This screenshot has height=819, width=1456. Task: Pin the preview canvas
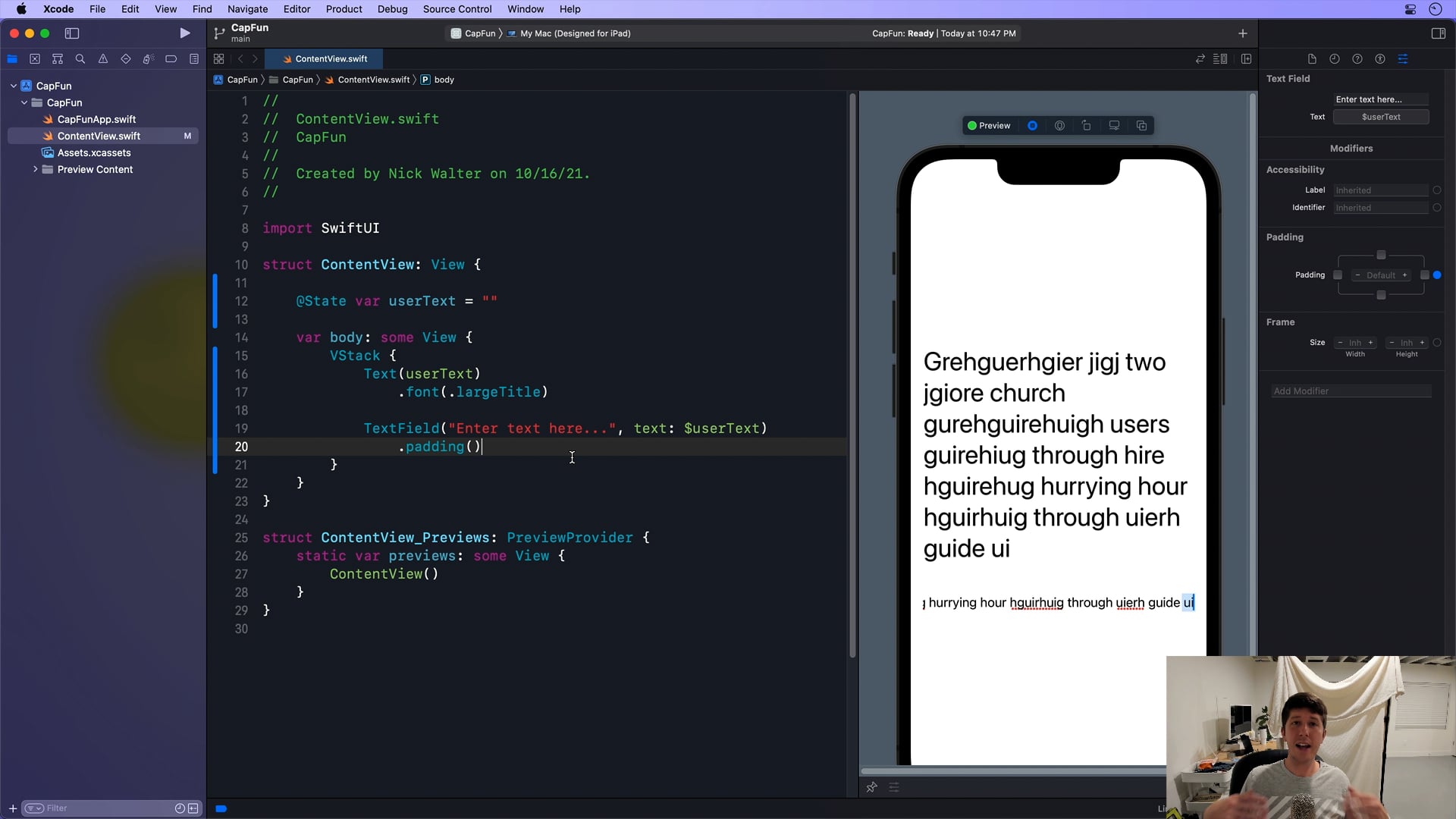coord(871,788)
